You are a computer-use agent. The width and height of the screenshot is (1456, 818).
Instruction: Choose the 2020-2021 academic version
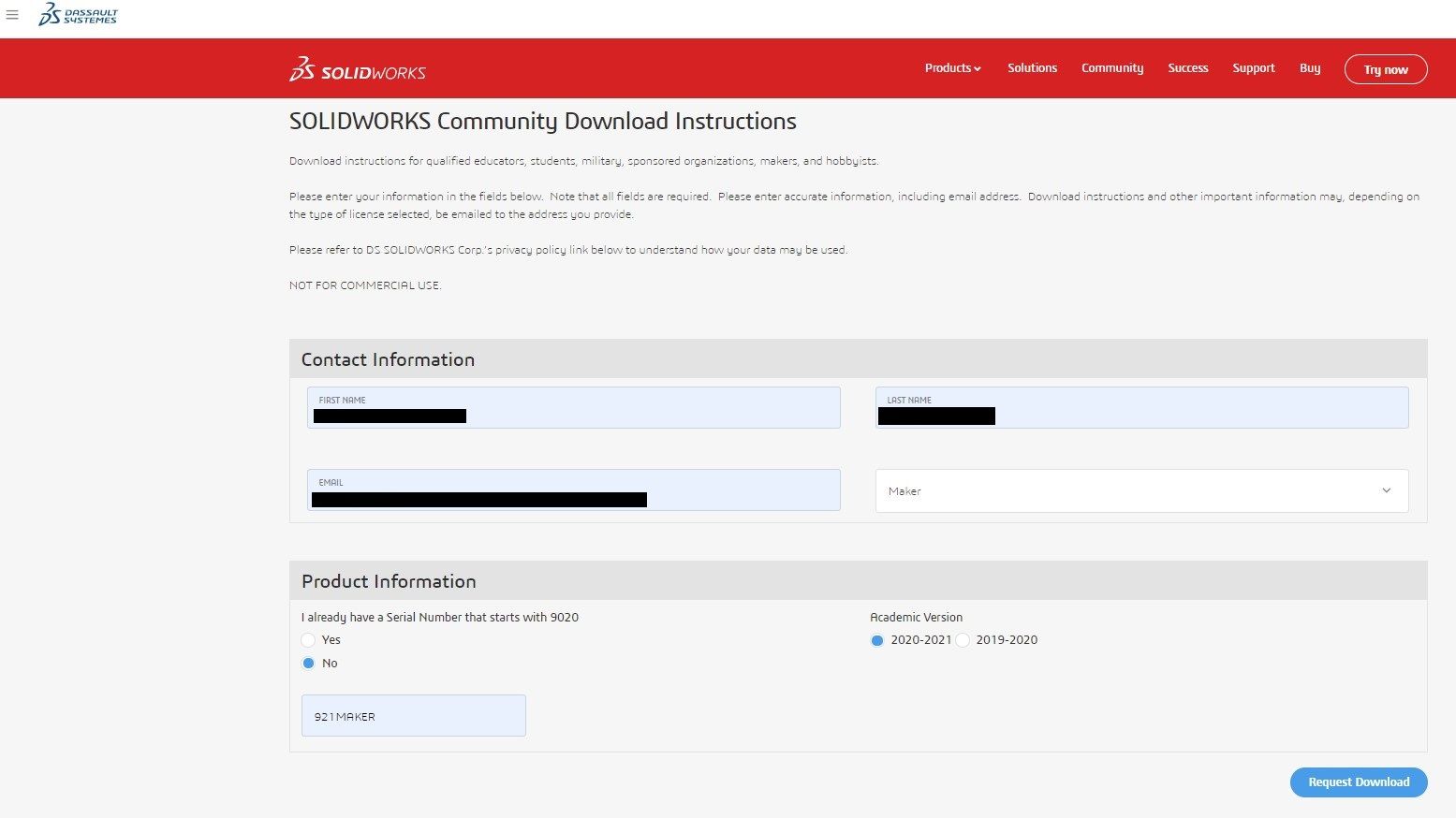(x=877, y=640)
